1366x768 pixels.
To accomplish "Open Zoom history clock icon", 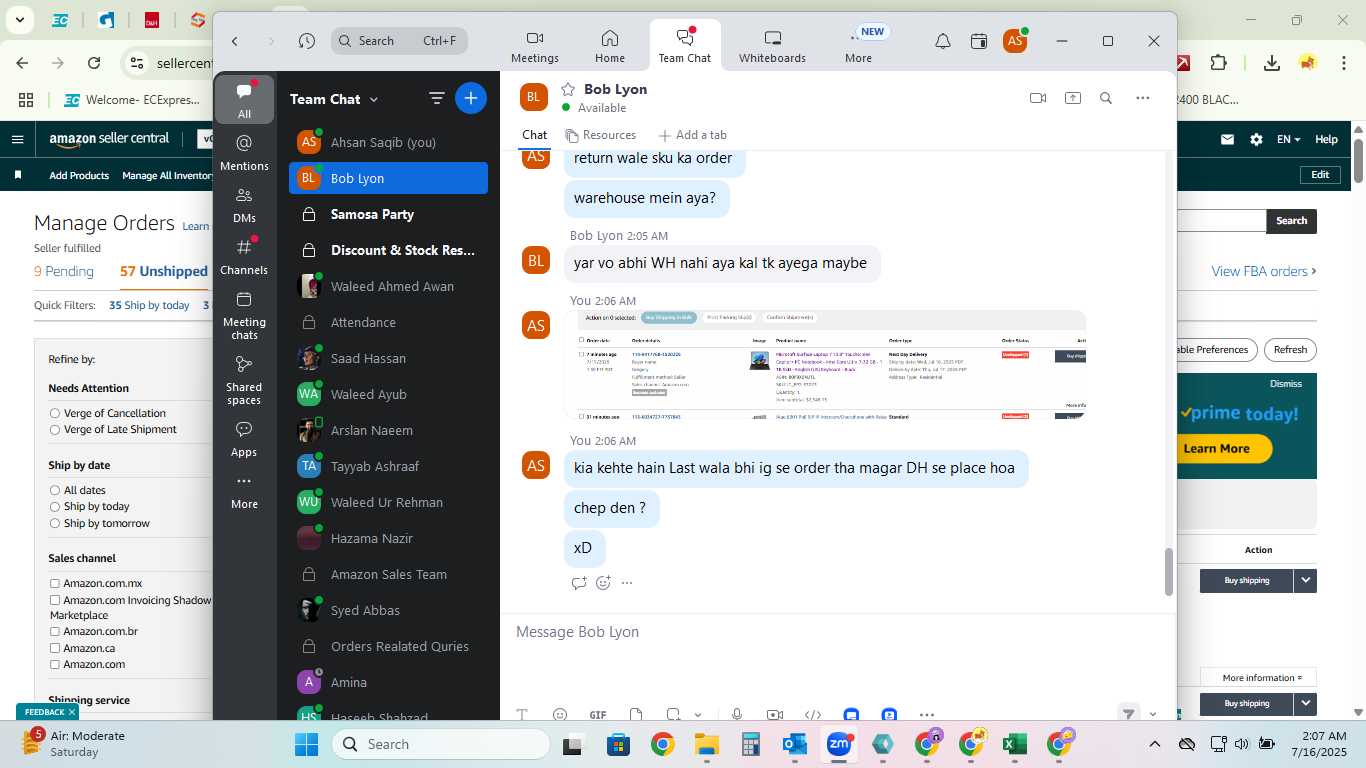I will pos(307,41).
